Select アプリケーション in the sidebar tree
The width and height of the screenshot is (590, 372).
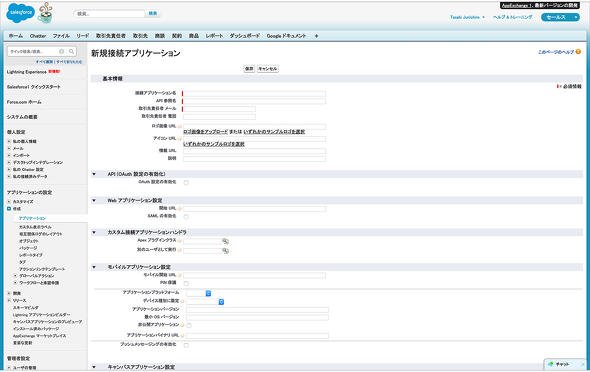(x=32, y=218)
